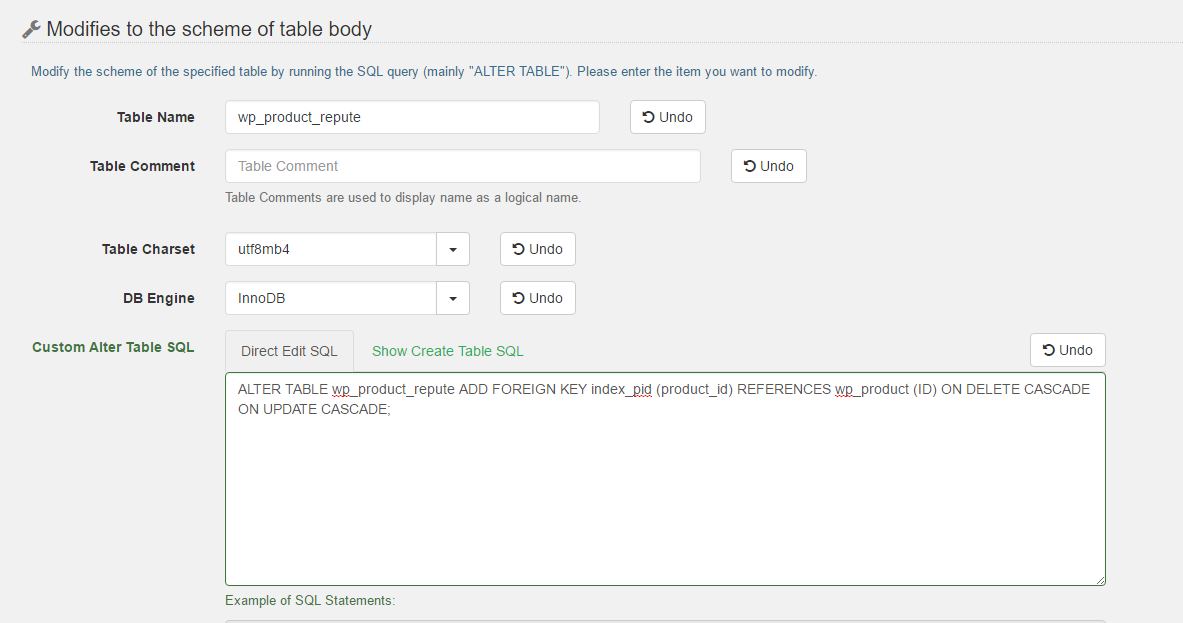Click into the Table Comment field
Image resolution: width=1183 pixels, height=623 pixels.
[462, 166]
